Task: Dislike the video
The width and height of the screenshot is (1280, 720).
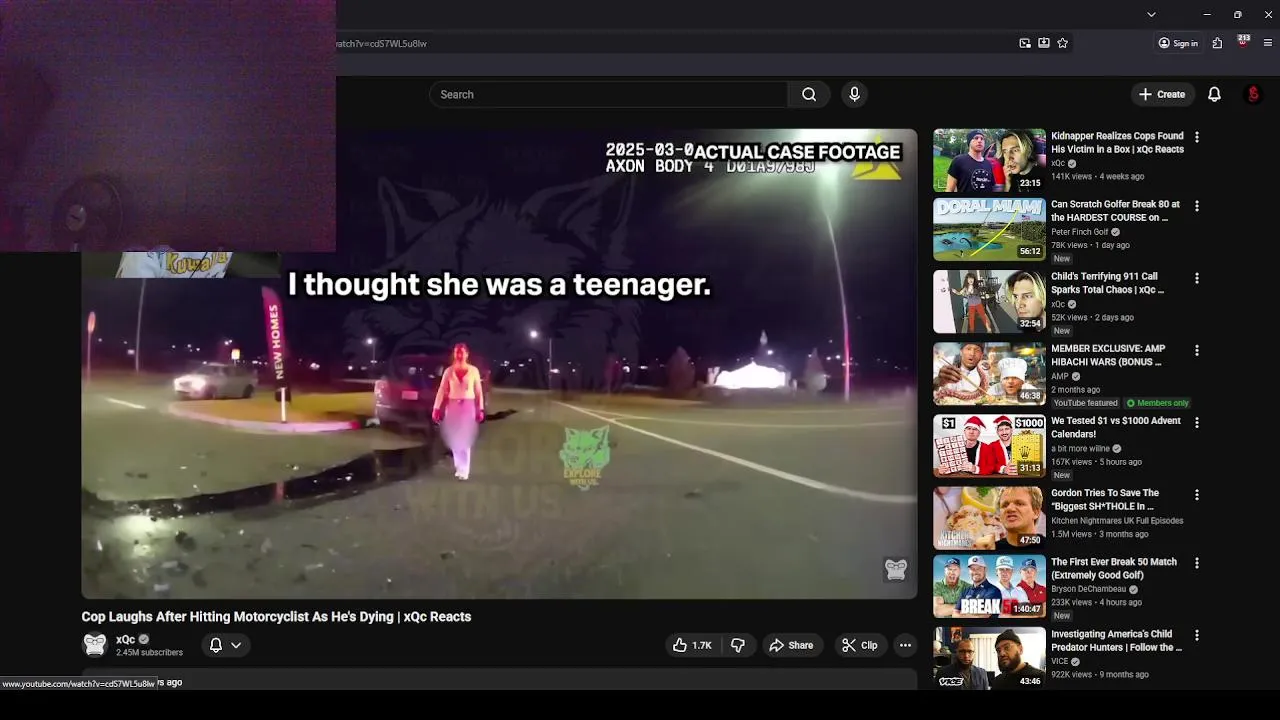Action: click(x=738, y=645)
